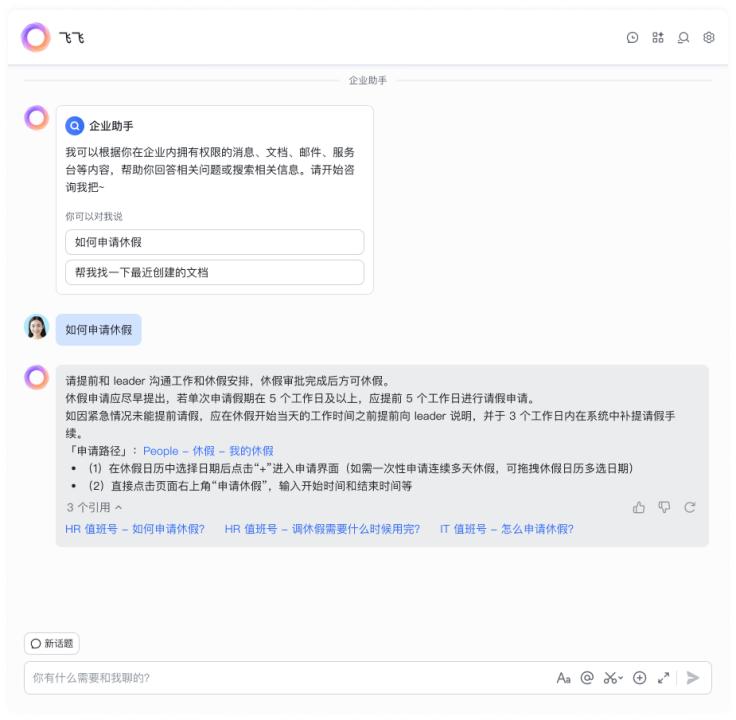Screen dimensions: 736x720
Task: Click the notification bell icon
Action: pos(683,38)
